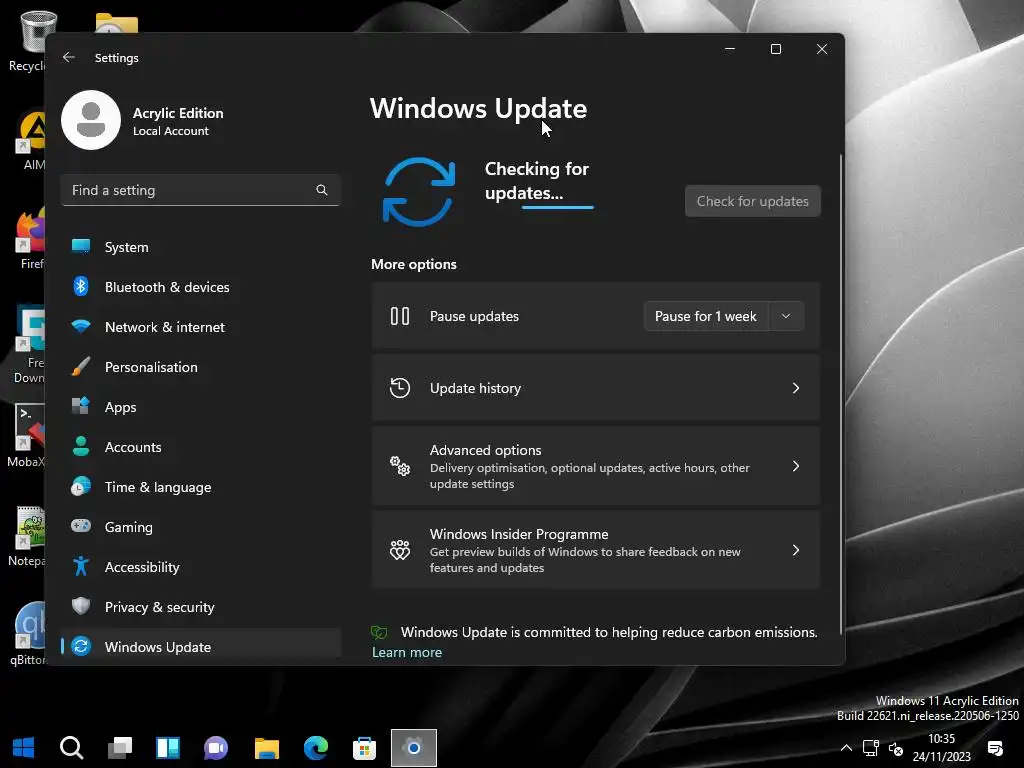Open the Windows Start button on taskbar
The image size is (1024, 768).
point(24,748)
